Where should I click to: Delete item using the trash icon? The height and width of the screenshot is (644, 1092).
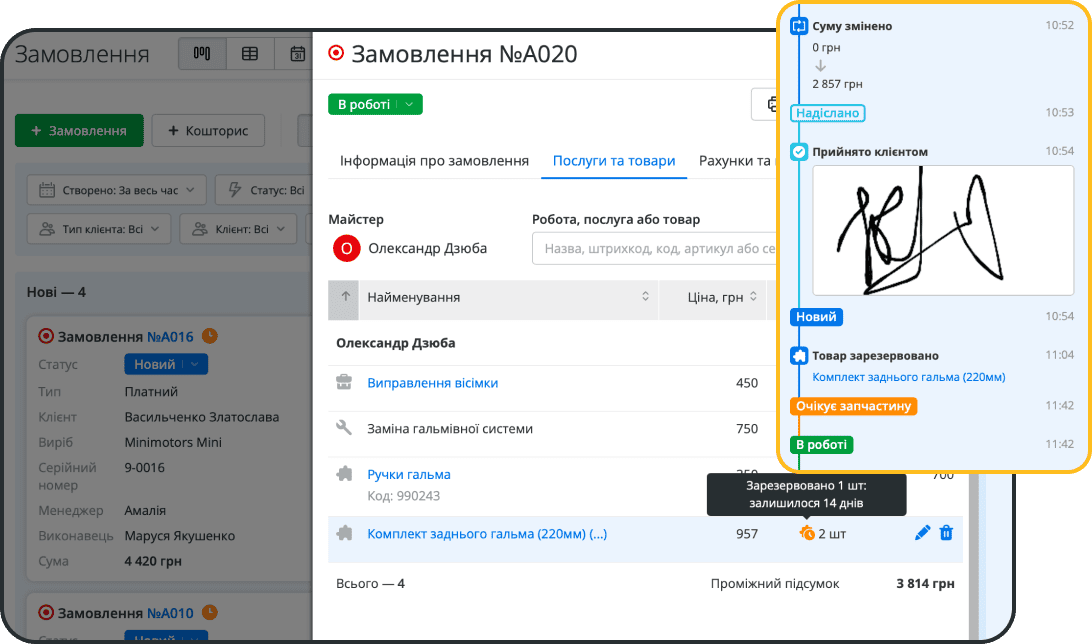click(946, 533)
